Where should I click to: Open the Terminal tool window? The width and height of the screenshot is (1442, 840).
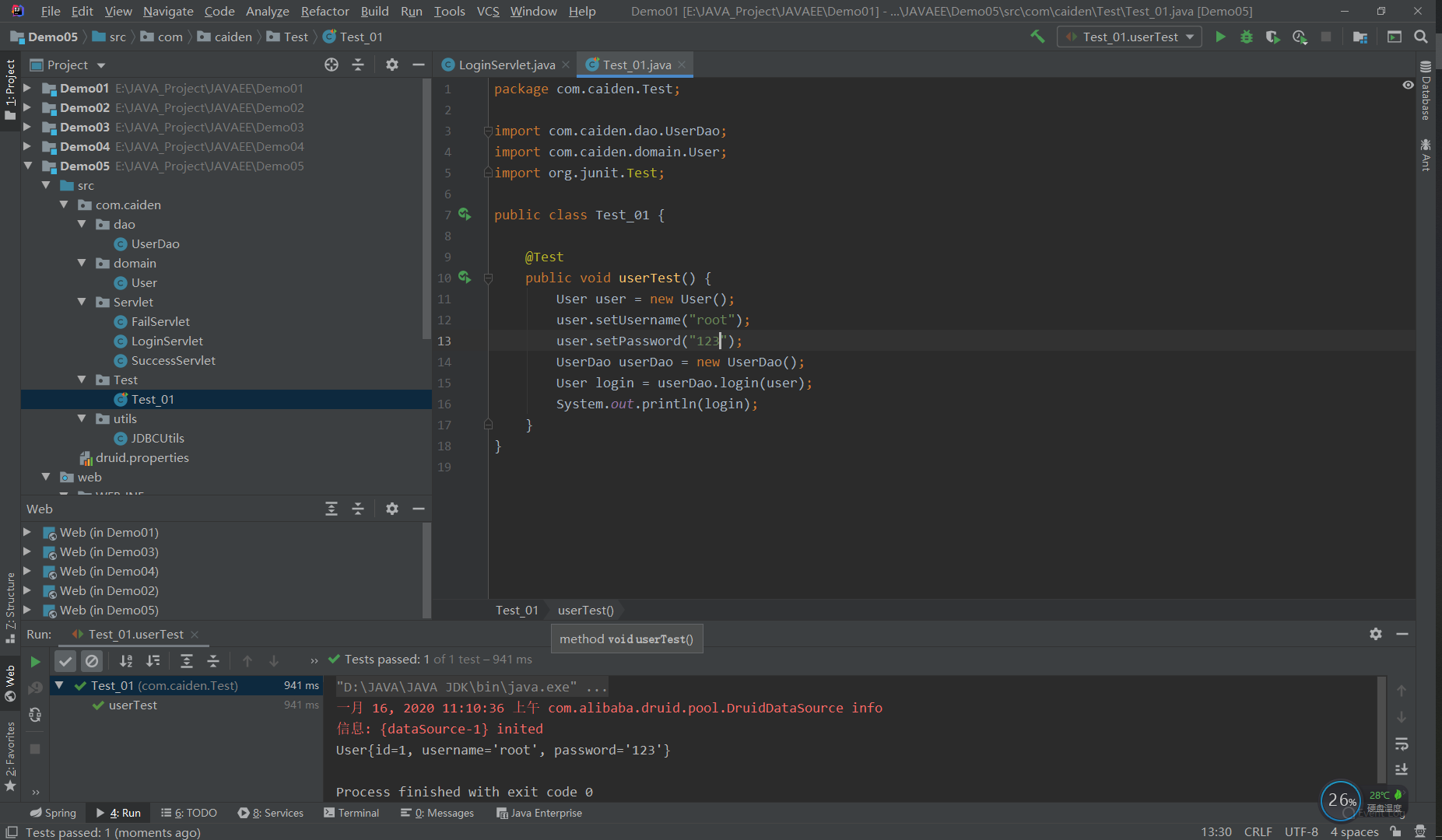coord(351,813)
